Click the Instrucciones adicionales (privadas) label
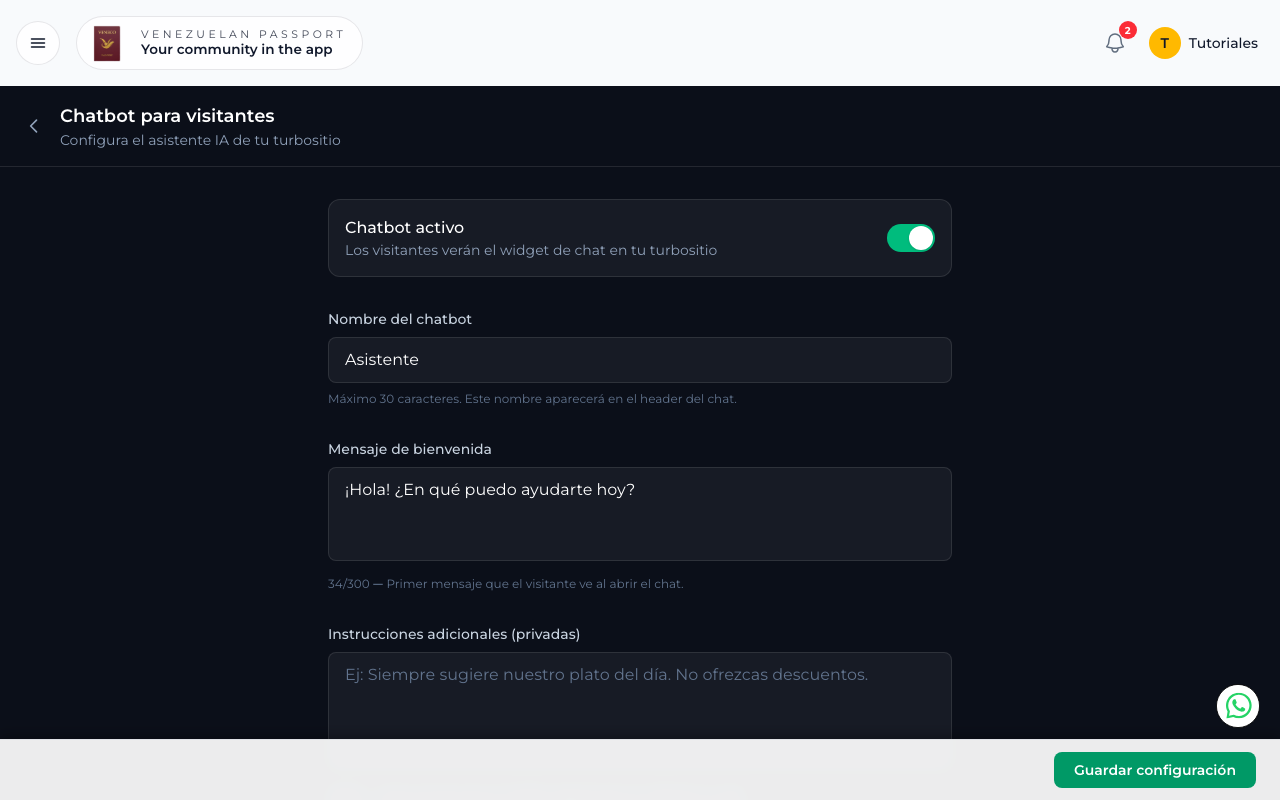 click(x=454, y=634)
